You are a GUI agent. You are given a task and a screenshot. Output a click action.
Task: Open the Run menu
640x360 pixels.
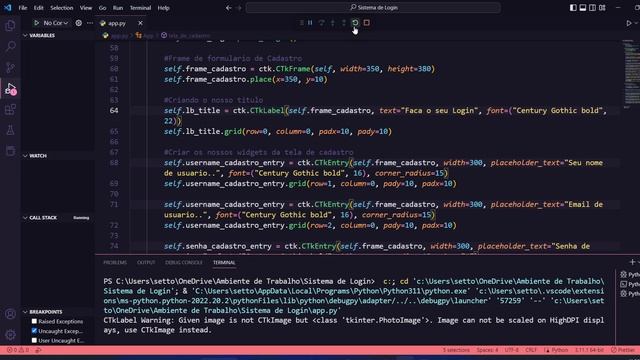click(x=118, y=8)
